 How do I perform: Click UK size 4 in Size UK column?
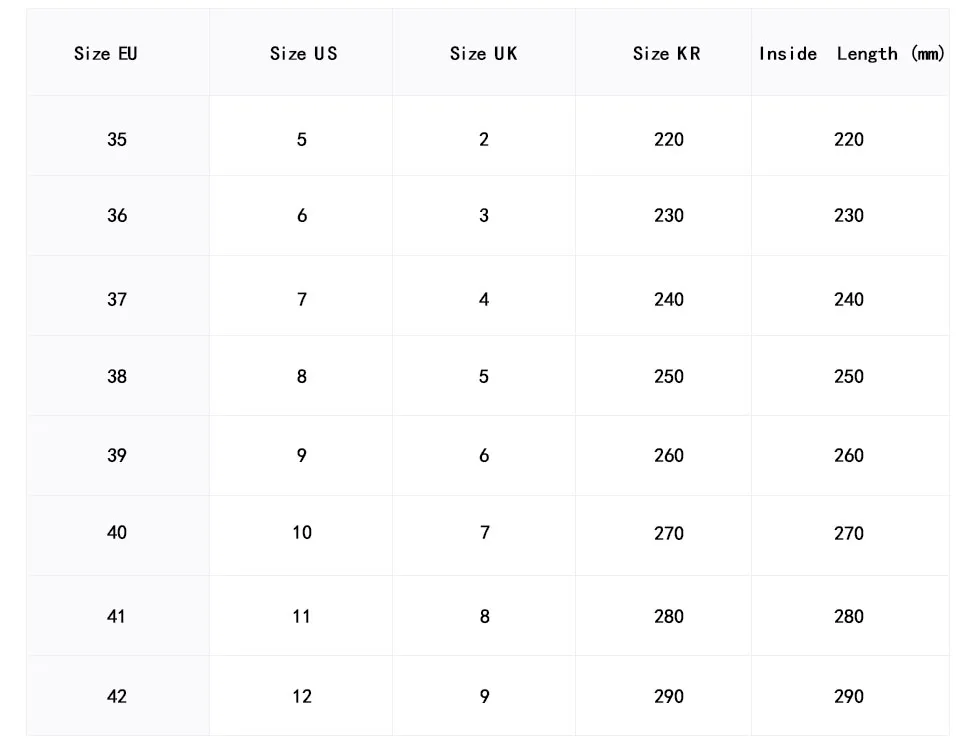pos(484,300)
